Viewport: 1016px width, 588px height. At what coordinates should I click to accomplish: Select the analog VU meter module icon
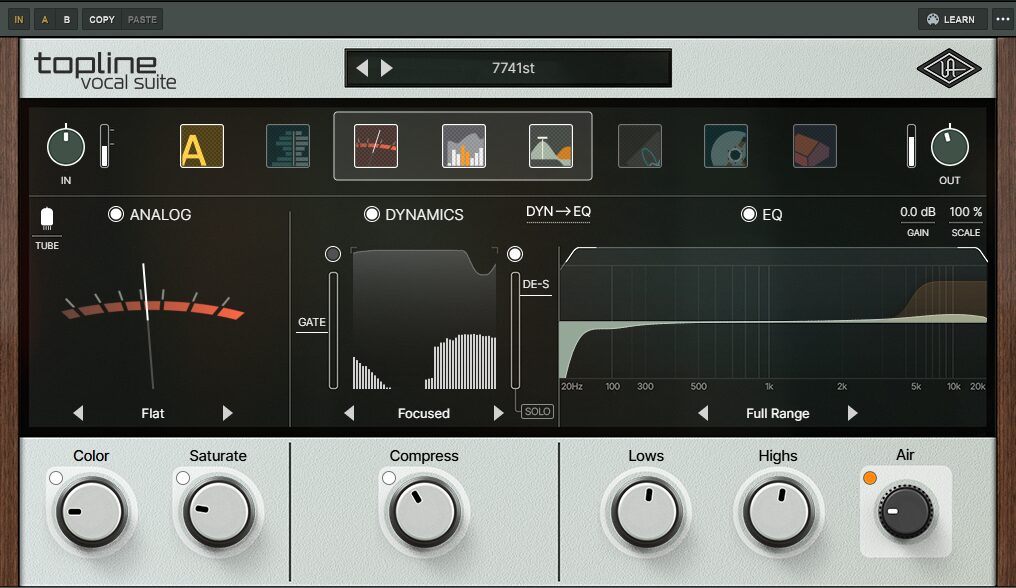click(x=376, y=146)
